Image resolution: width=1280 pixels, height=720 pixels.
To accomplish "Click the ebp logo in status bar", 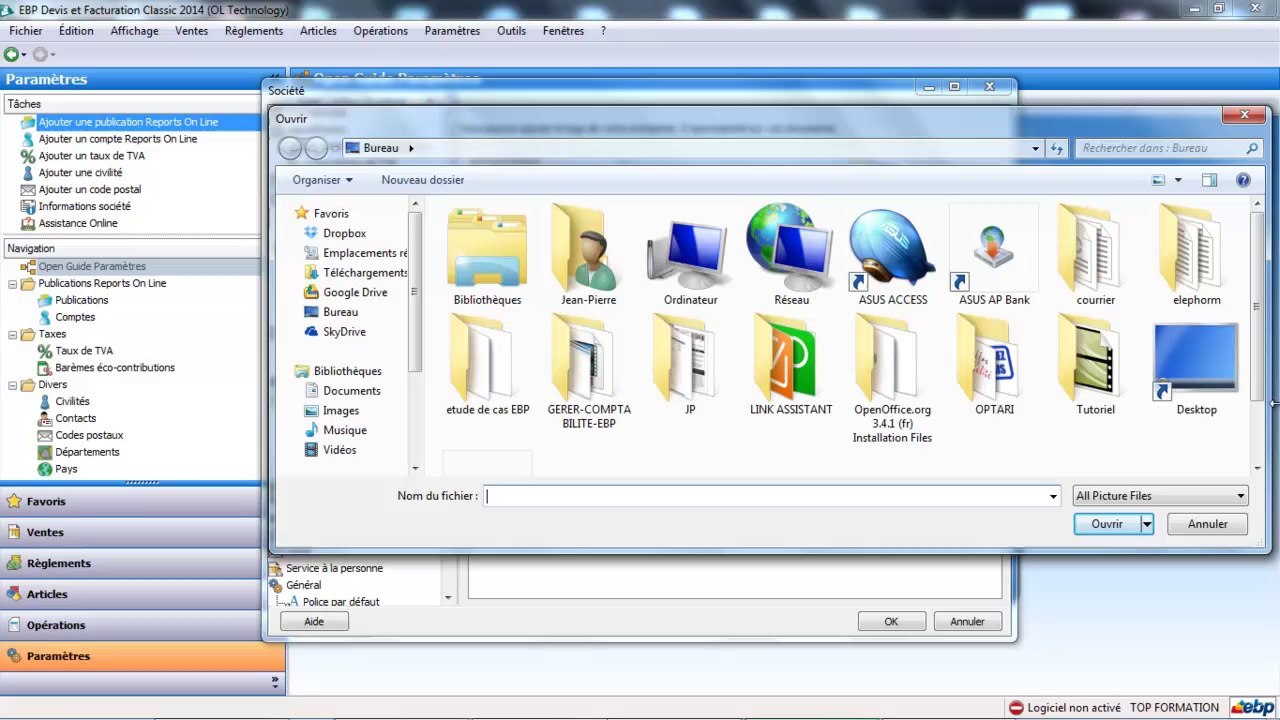I will (1253, 707).
